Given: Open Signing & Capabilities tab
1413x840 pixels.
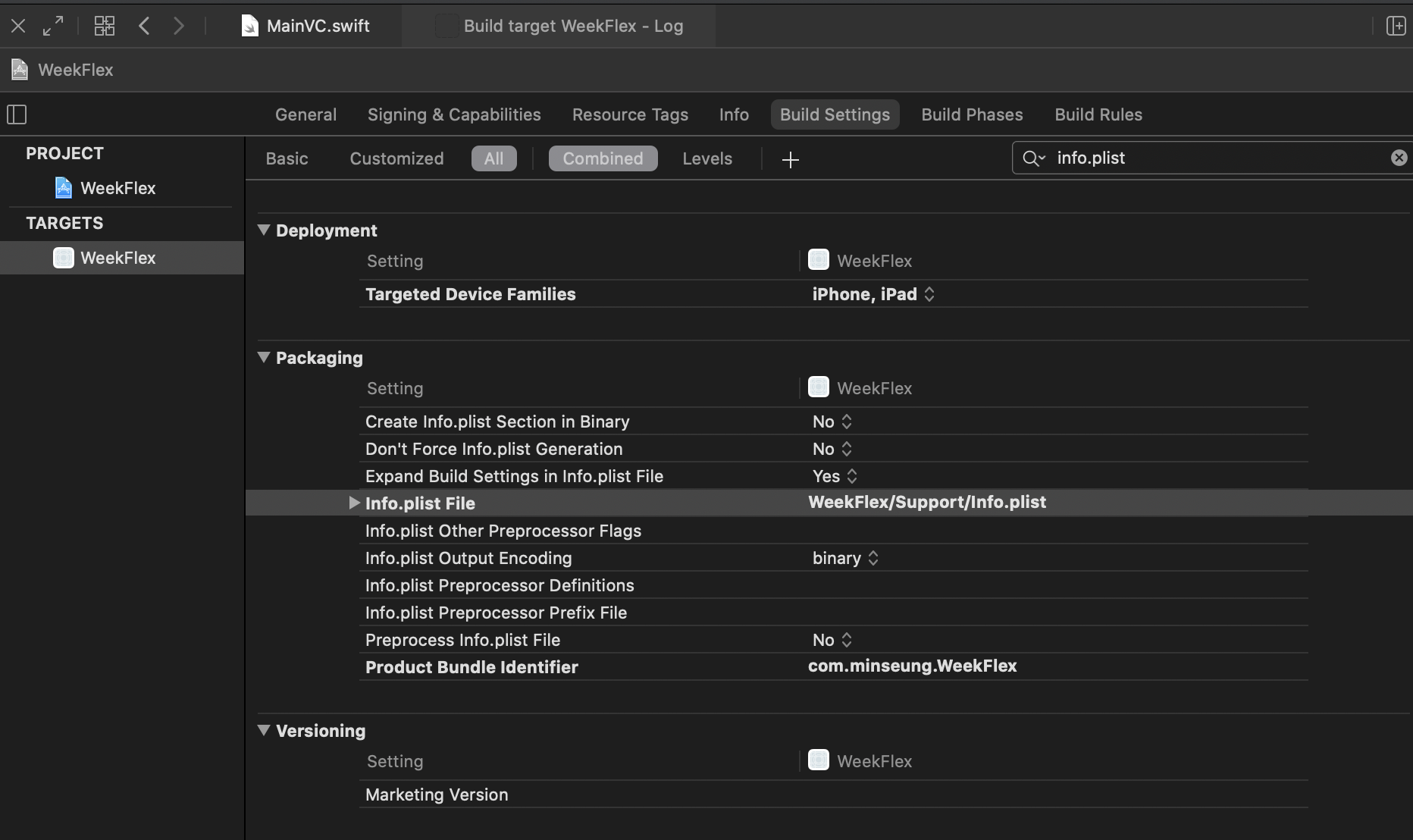Looking at the screenshot, I should click(x=454, y=114).
